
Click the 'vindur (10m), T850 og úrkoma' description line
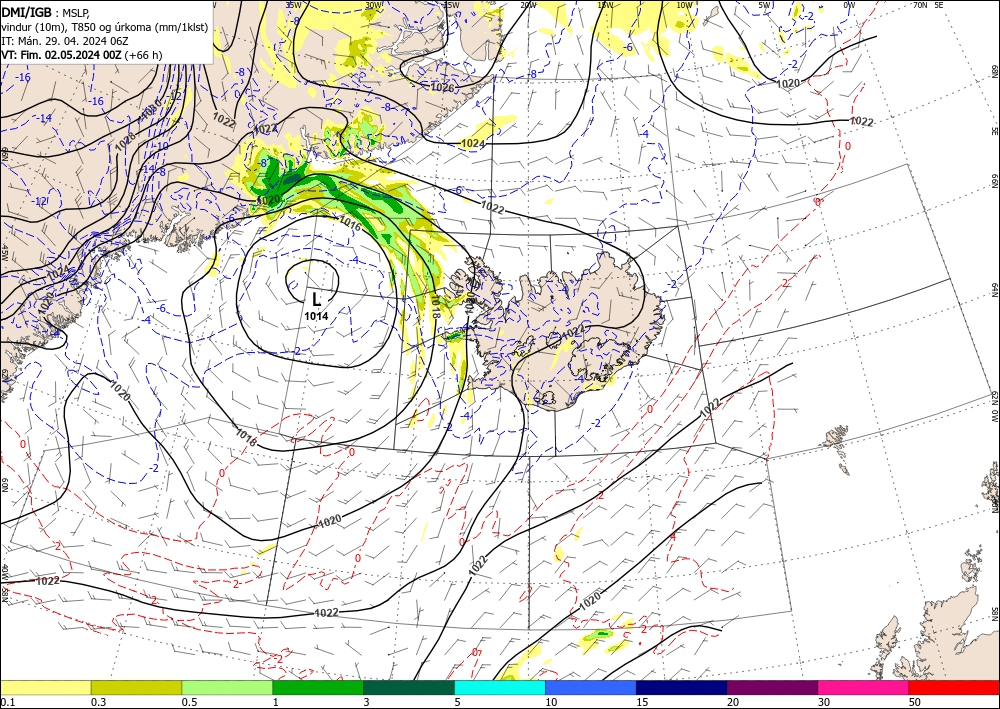(x=104, y=27)
